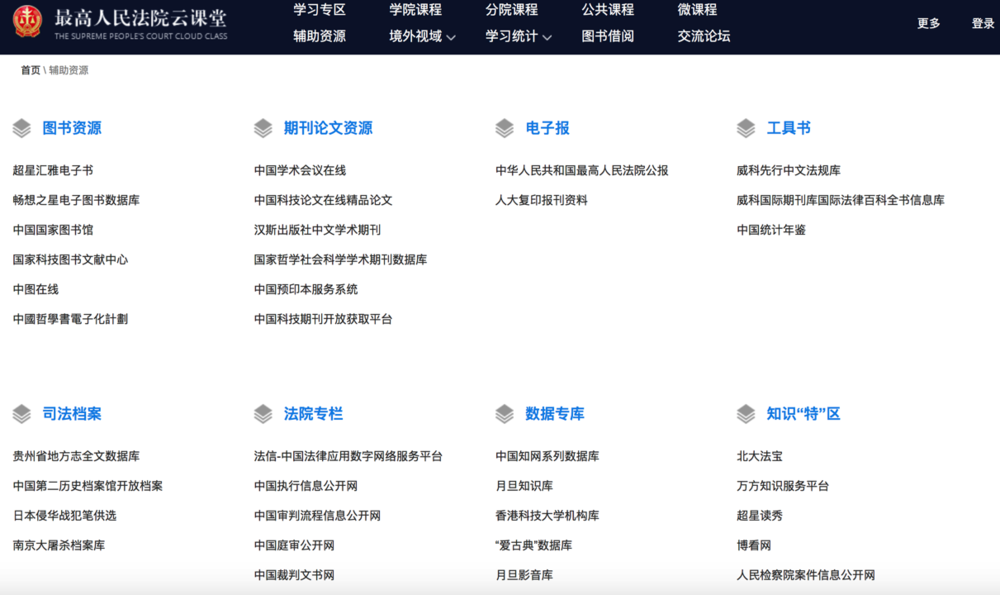Open the 图书资源 section heading
1000x595 pixels.
(x=72, y=128)
